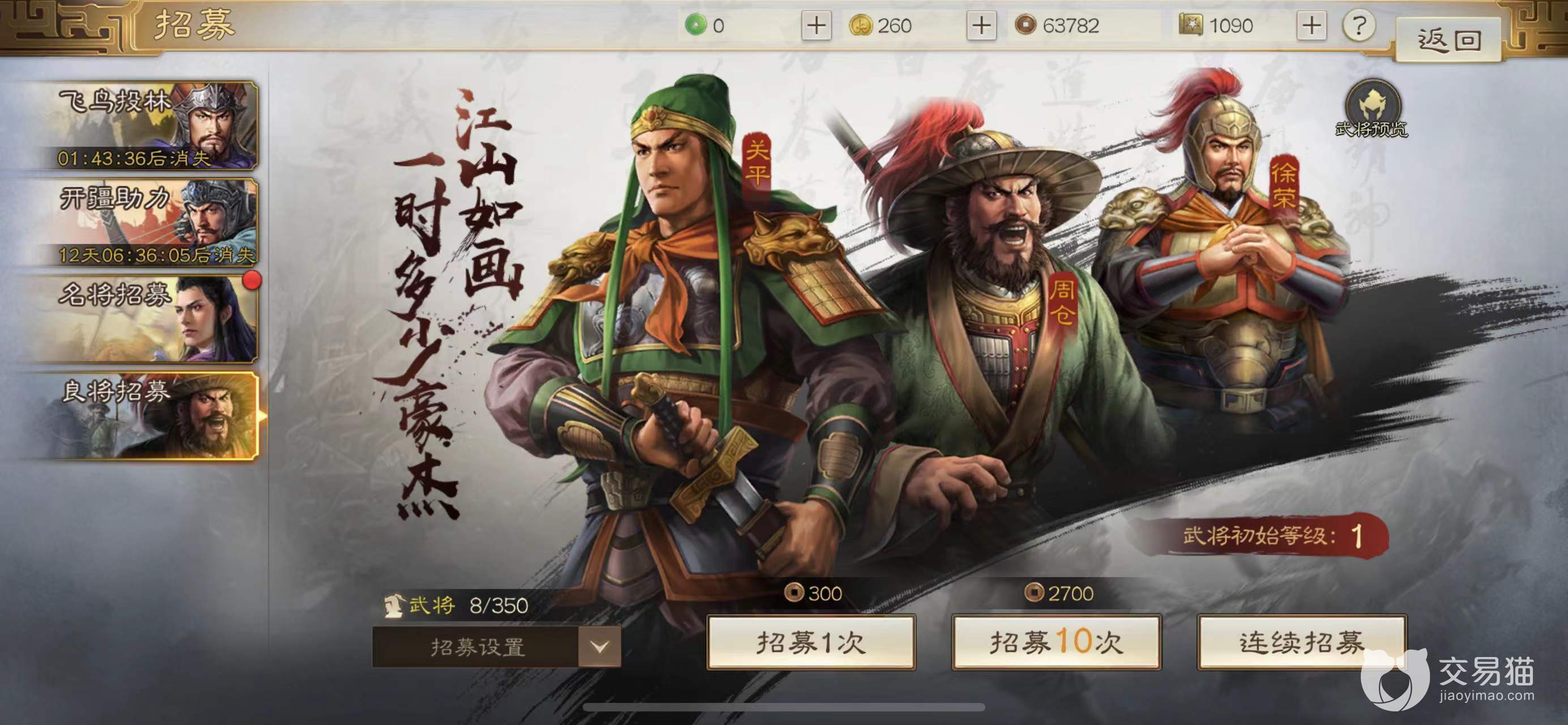Add jade with the plus beside 0
This screenshot has height=725, width=1568.
point(815,26)
